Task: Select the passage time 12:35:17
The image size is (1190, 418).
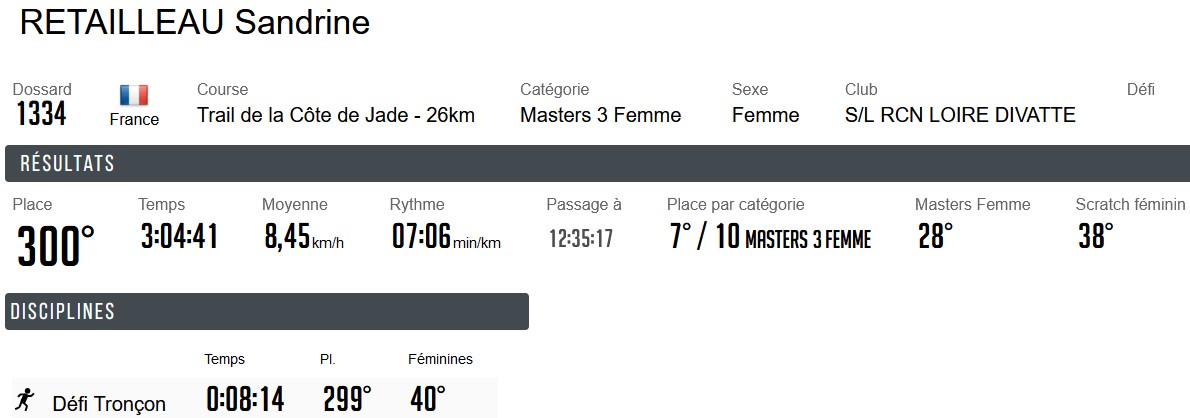Action: 581,239
